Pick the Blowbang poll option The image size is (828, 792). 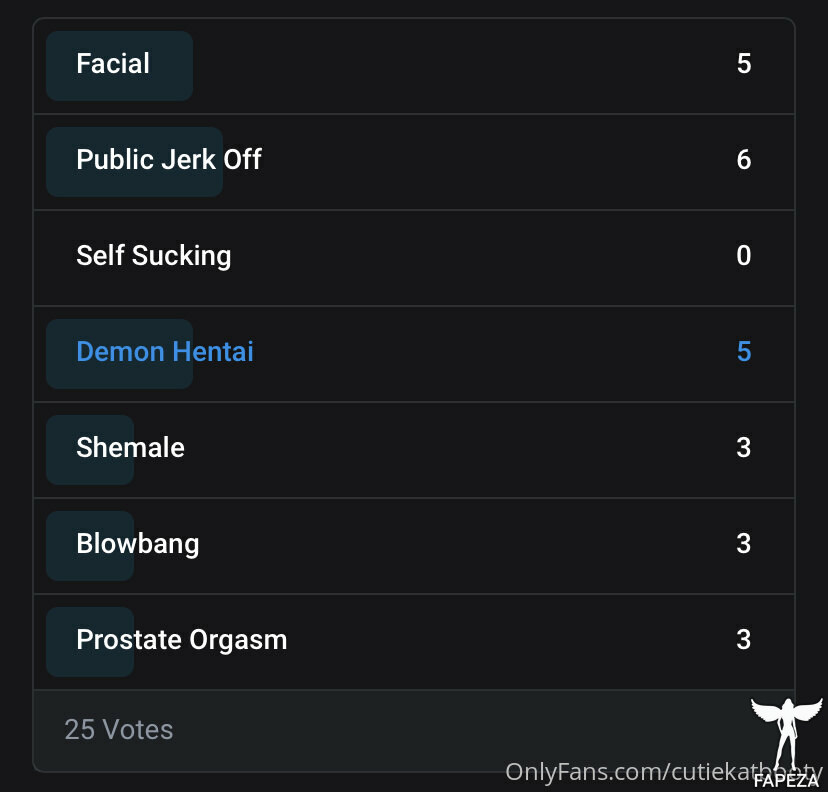point(414,546)
